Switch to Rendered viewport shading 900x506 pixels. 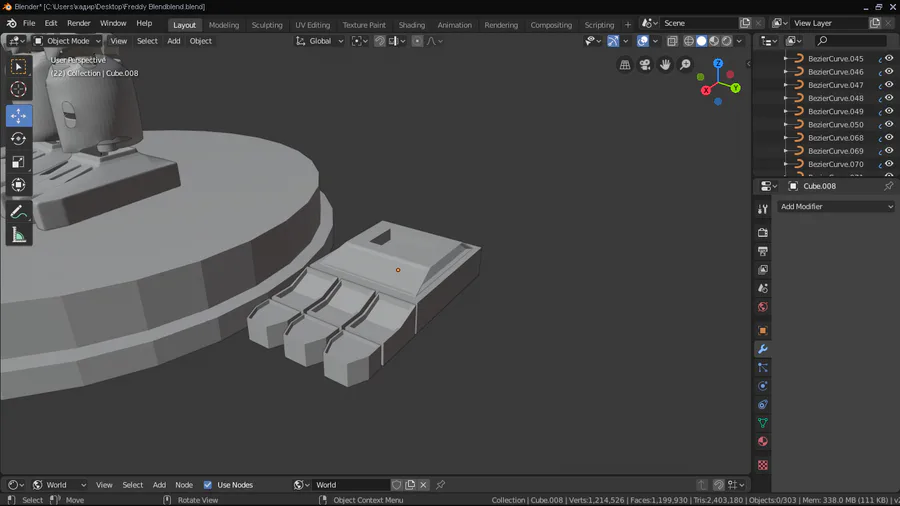(x=727, y=41)
